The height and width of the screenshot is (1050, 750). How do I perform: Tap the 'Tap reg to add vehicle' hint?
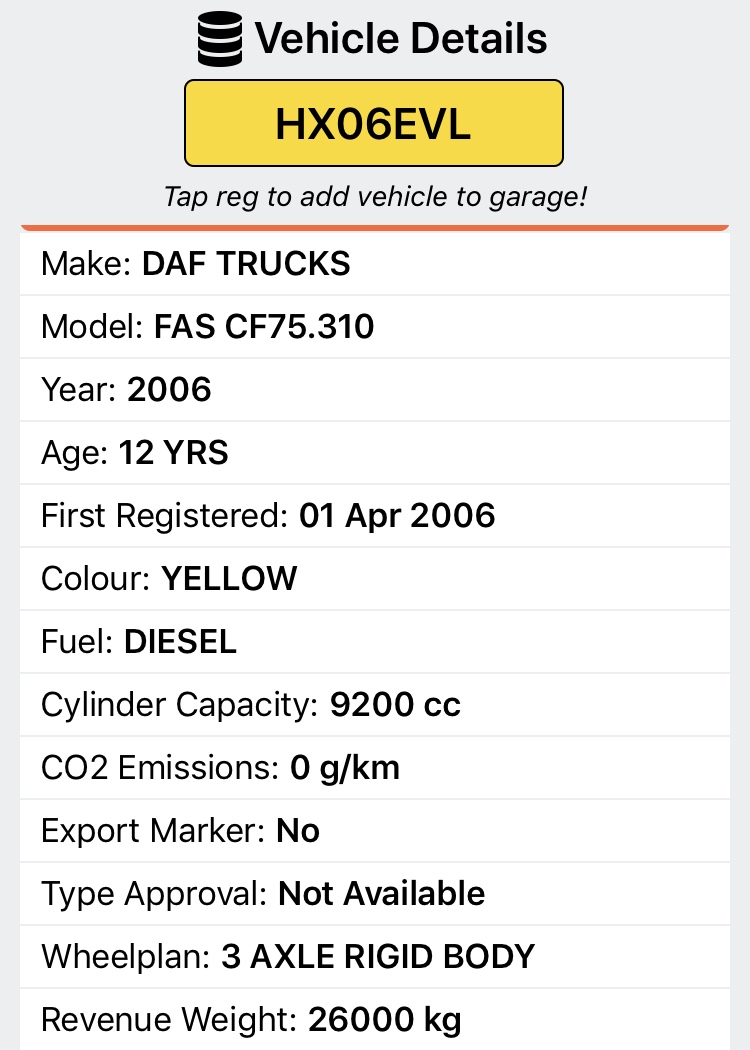pyautogui.click(x=375, y=197)
